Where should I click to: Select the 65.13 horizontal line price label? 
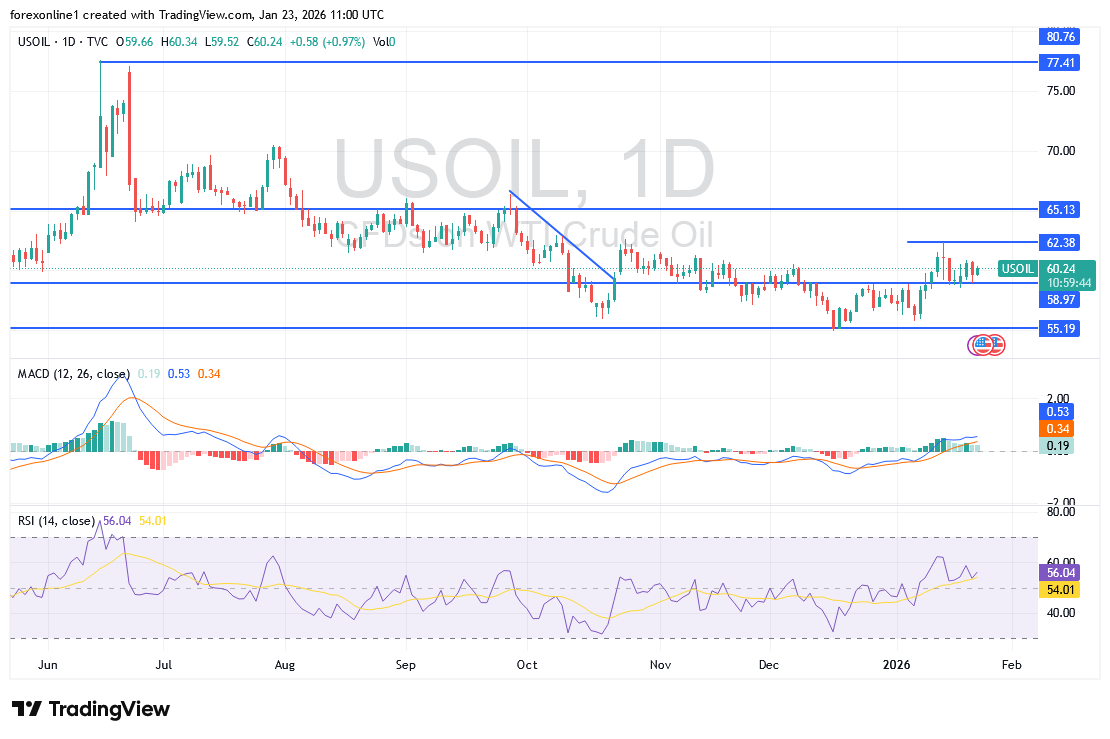click(1060, 210)
